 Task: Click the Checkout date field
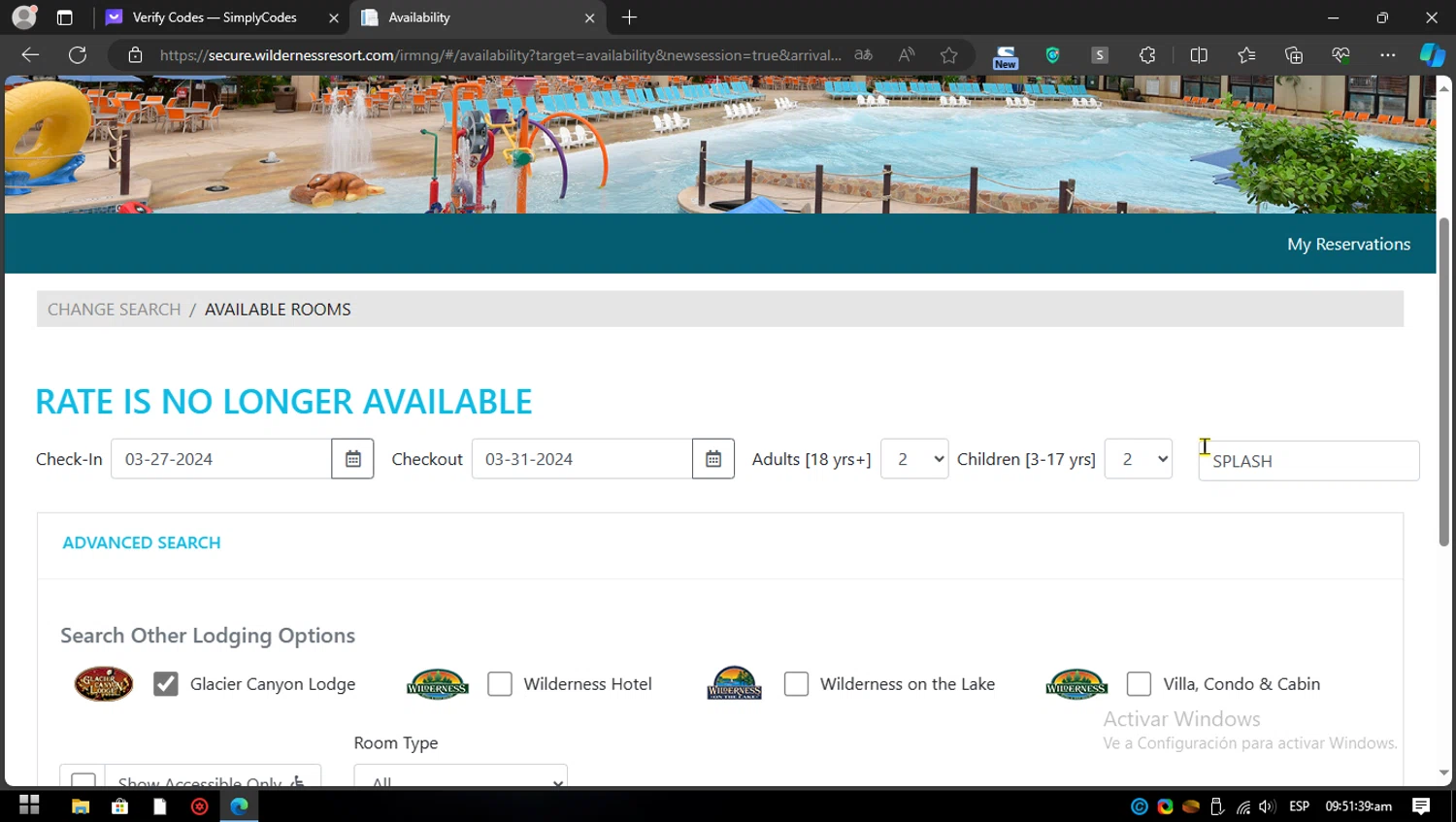[x=582, y=459]
